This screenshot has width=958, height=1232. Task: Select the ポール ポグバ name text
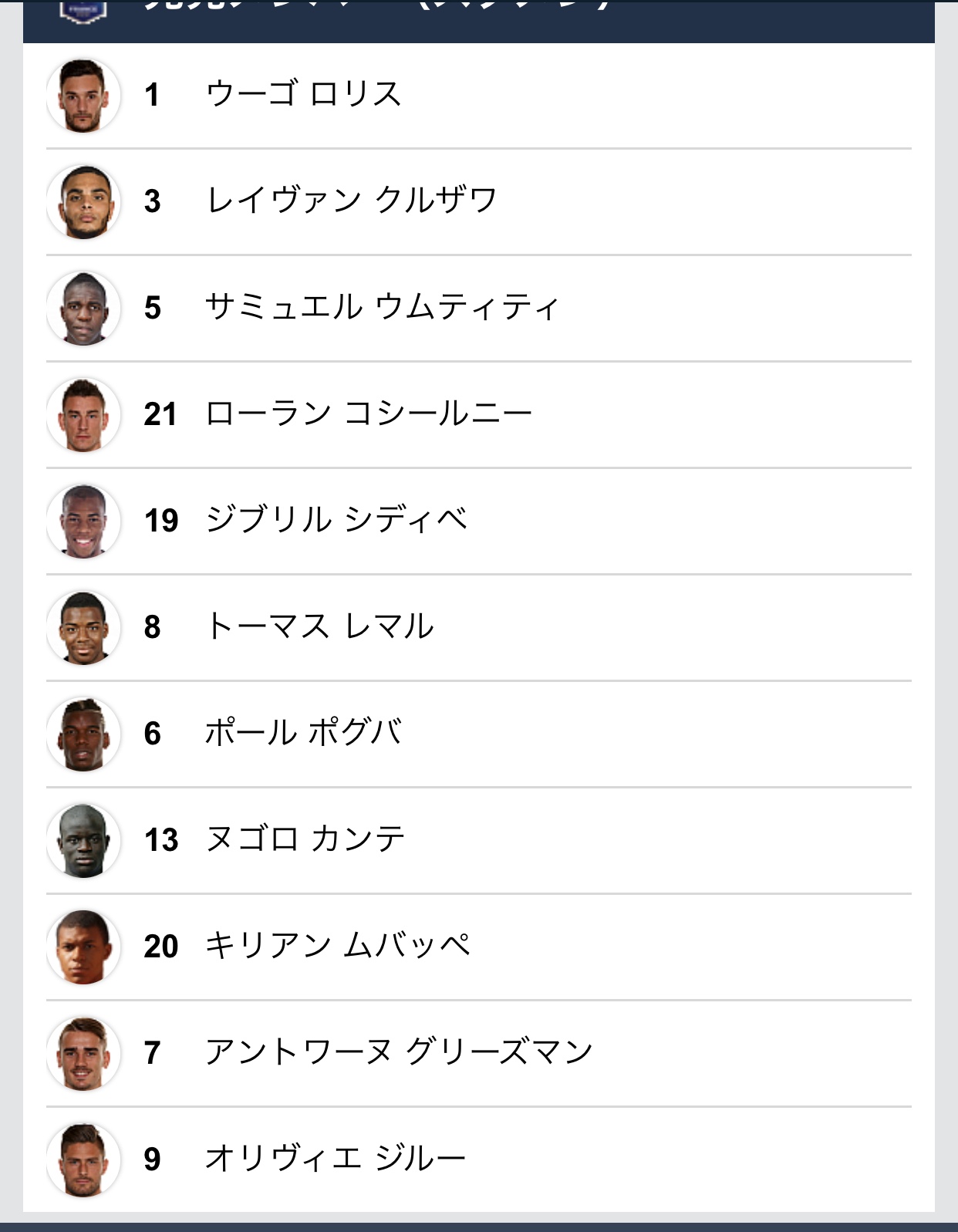click(x=303, y=733)
